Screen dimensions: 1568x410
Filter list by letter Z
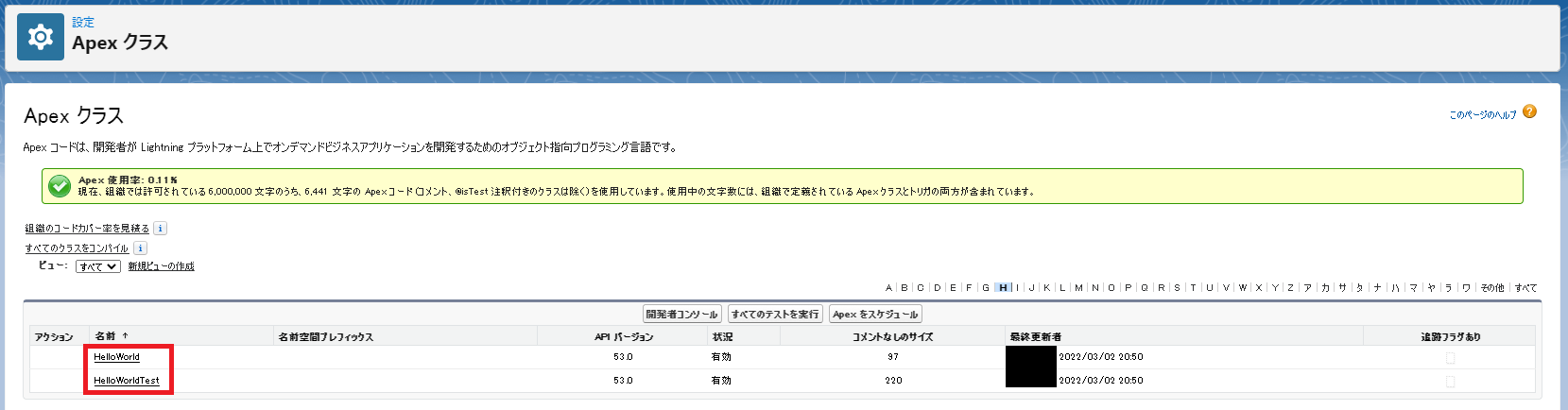1290,288
